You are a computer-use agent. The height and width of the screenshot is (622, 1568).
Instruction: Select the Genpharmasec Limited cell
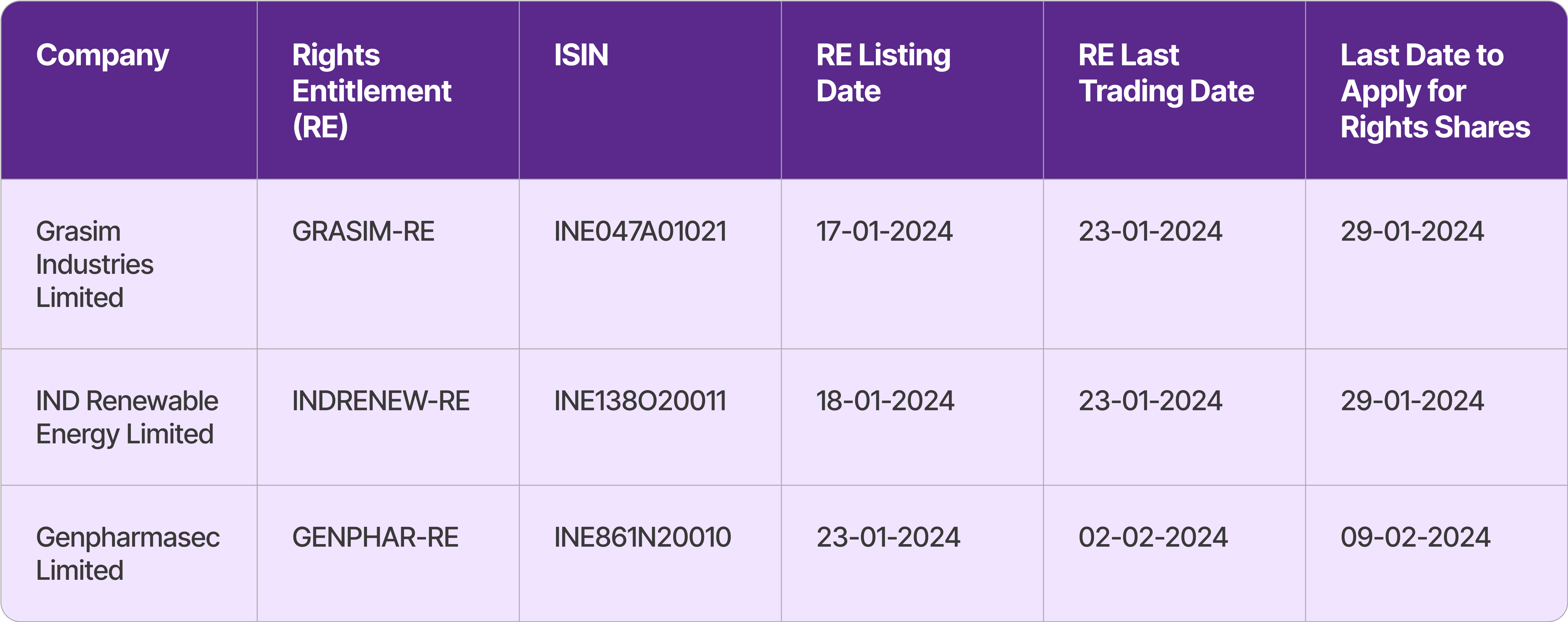tap(127, 554)
